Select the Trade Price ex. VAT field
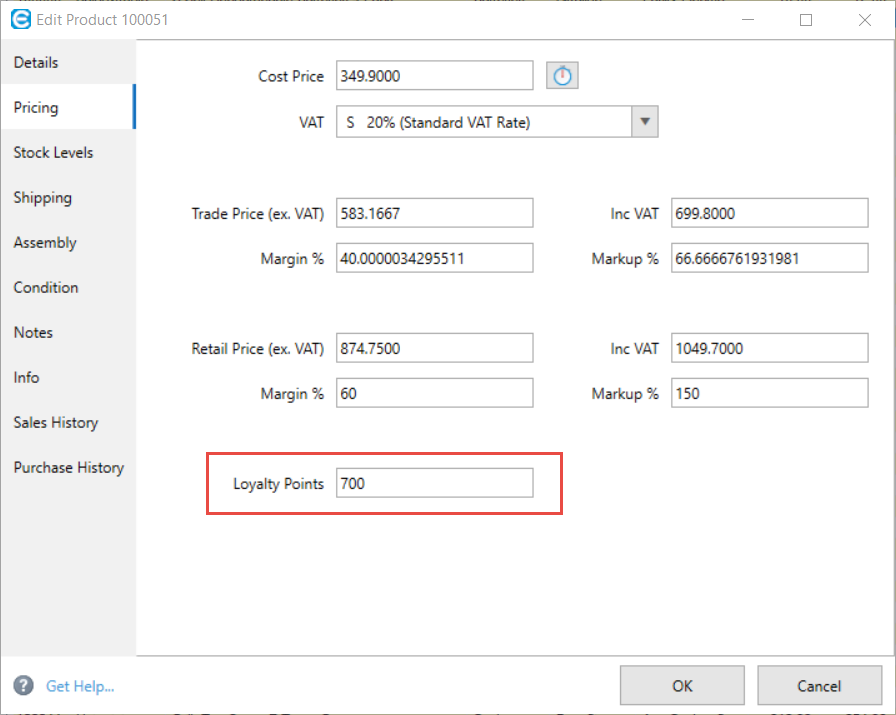896x715 pixels. tap(434, 213)
